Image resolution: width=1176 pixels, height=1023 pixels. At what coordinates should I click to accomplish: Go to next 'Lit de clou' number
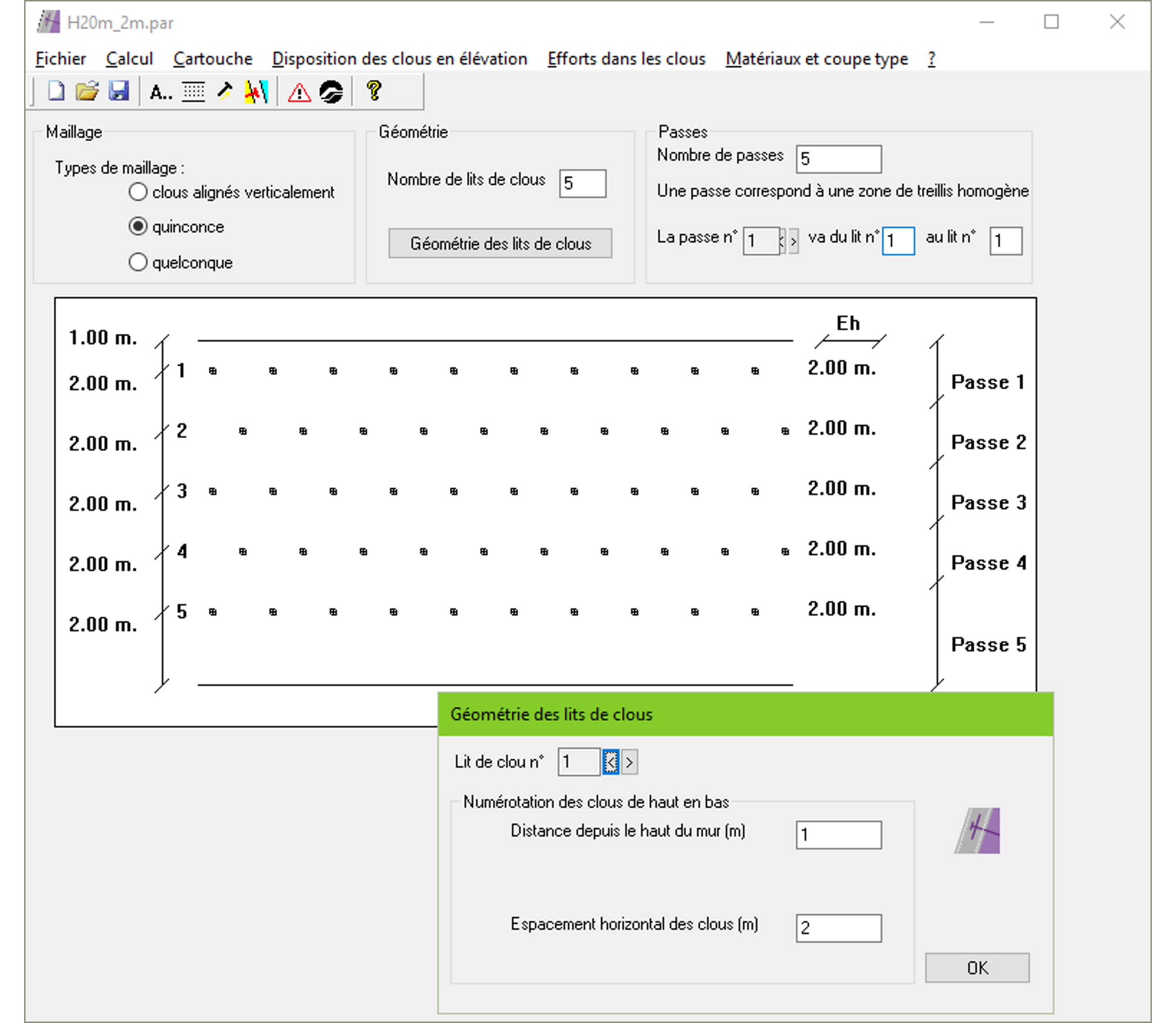630,763
